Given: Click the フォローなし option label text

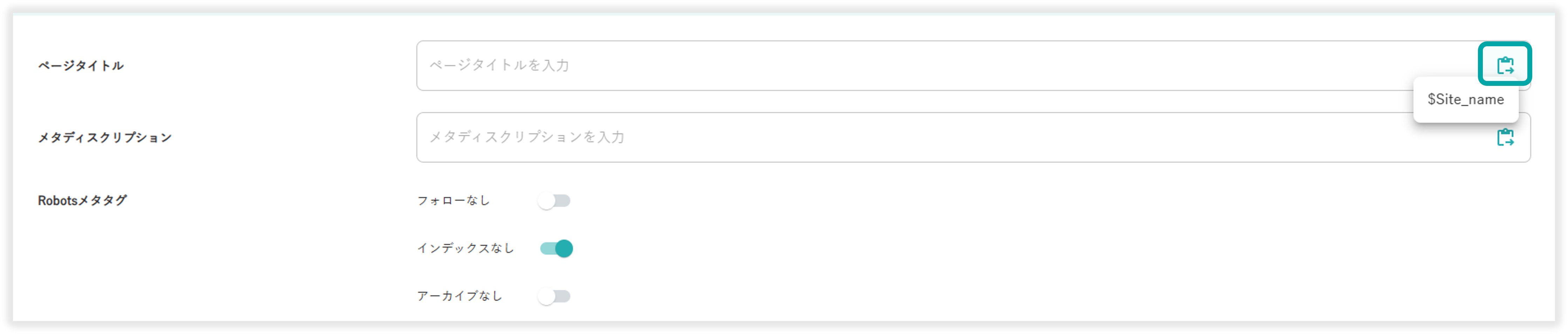Looking at the screenshot, I should (x=454, y=201).
